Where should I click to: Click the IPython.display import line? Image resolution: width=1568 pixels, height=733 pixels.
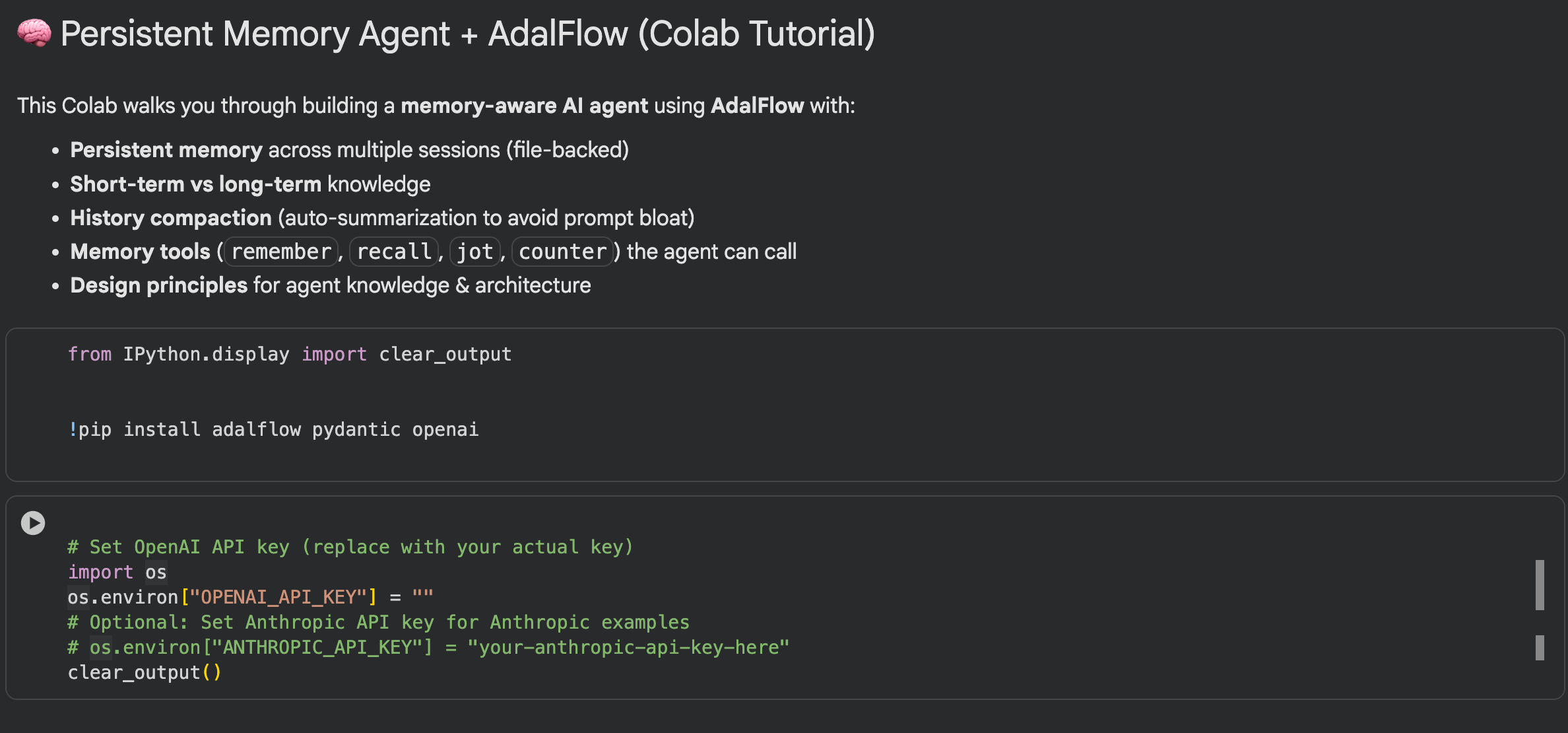coord(289,355)
